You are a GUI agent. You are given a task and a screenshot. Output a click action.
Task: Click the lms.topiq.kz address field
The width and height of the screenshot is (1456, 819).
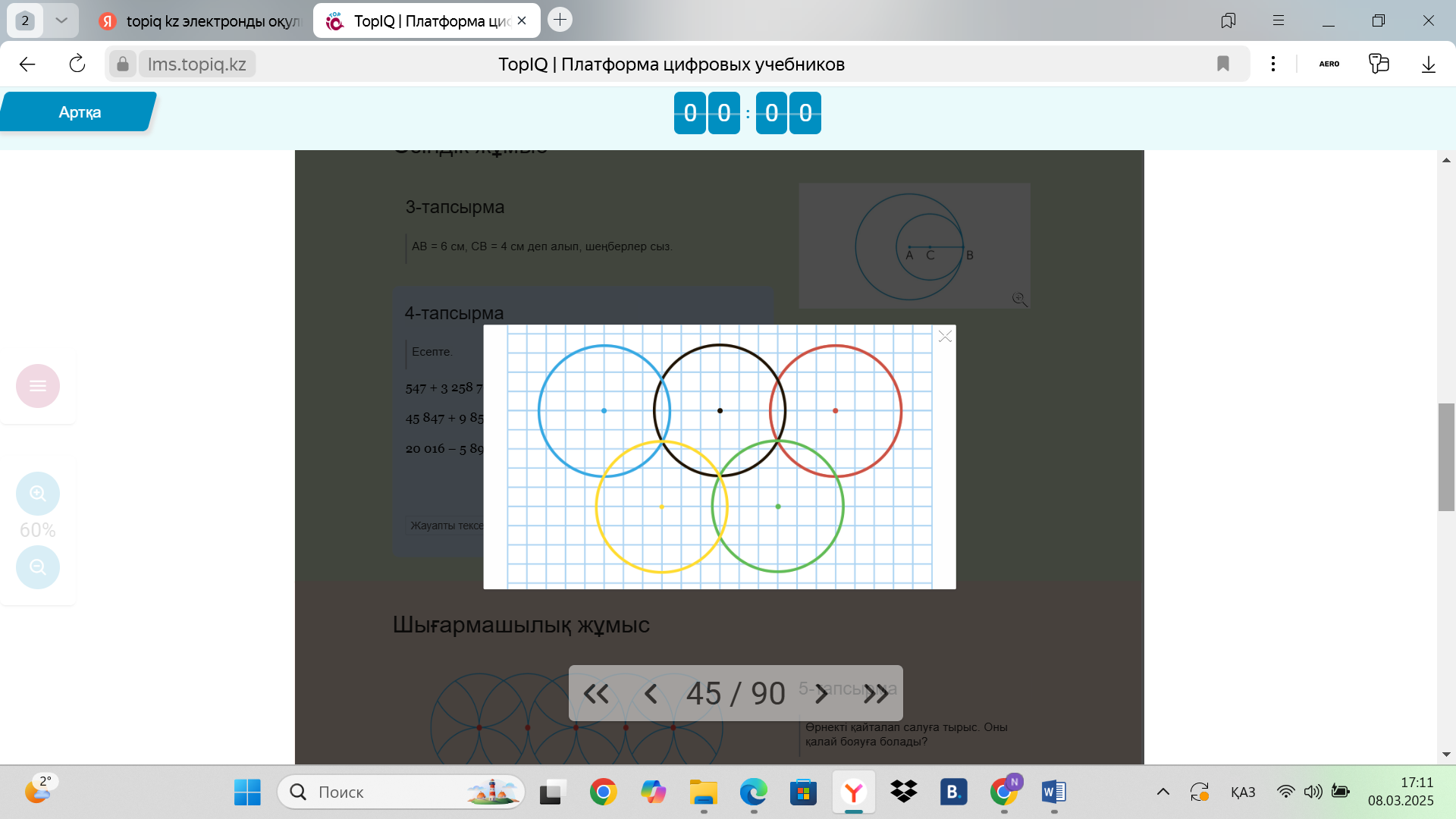tap(197, 64)
